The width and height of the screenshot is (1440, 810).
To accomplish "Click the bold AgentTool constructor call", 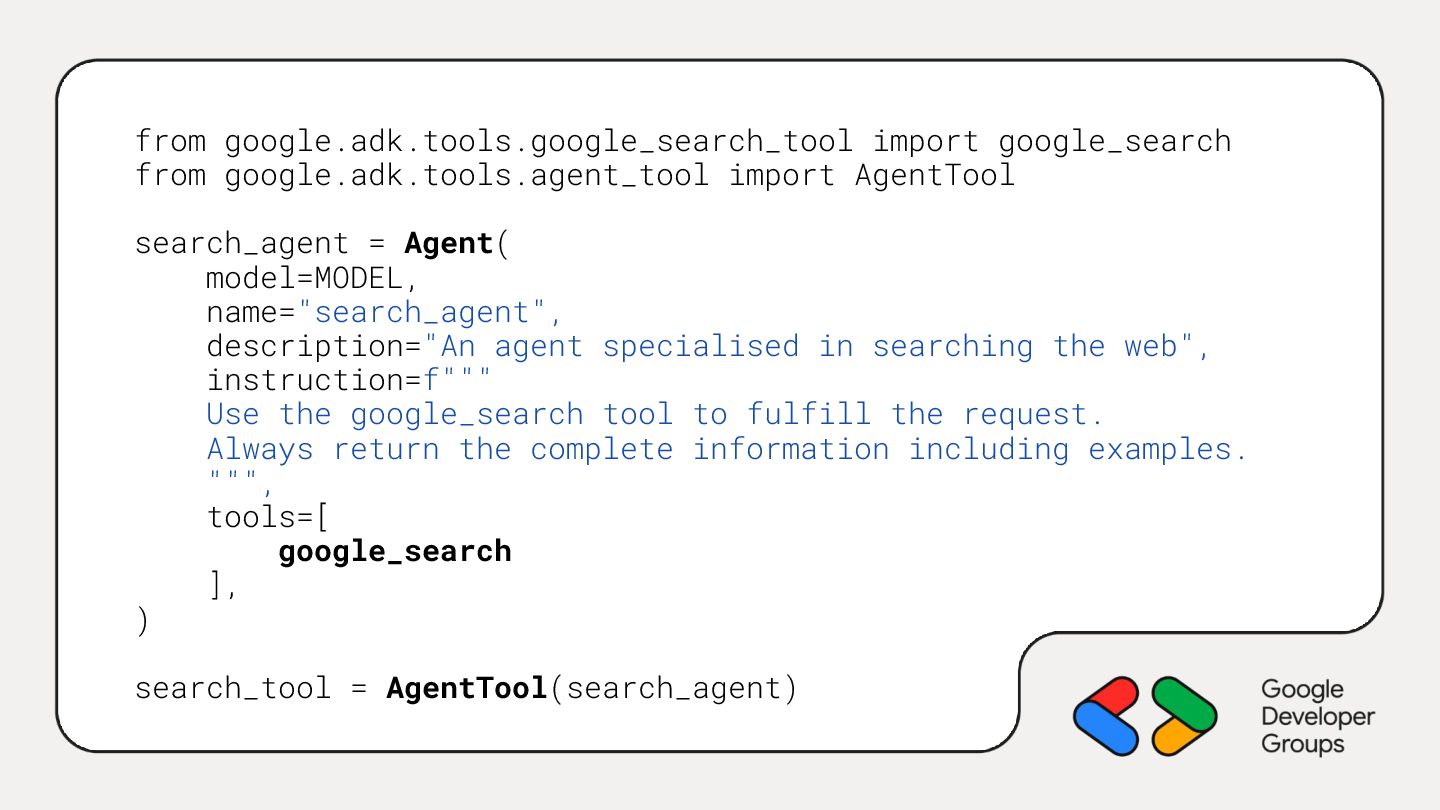I will (x=466, y=688).
